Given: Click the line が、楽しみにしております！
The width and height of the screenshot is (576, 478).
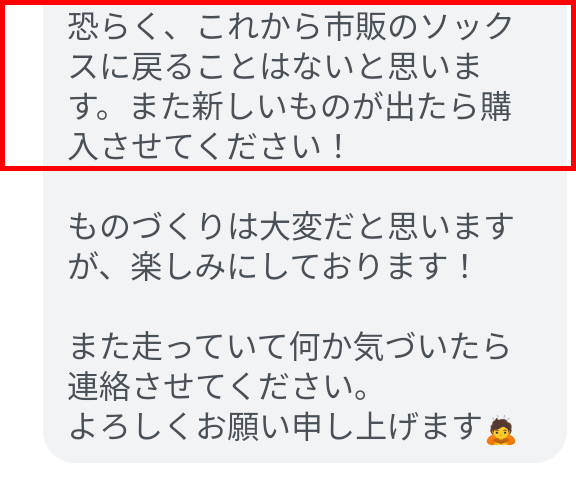Looking at the screenshot, I should click(270, 266).
